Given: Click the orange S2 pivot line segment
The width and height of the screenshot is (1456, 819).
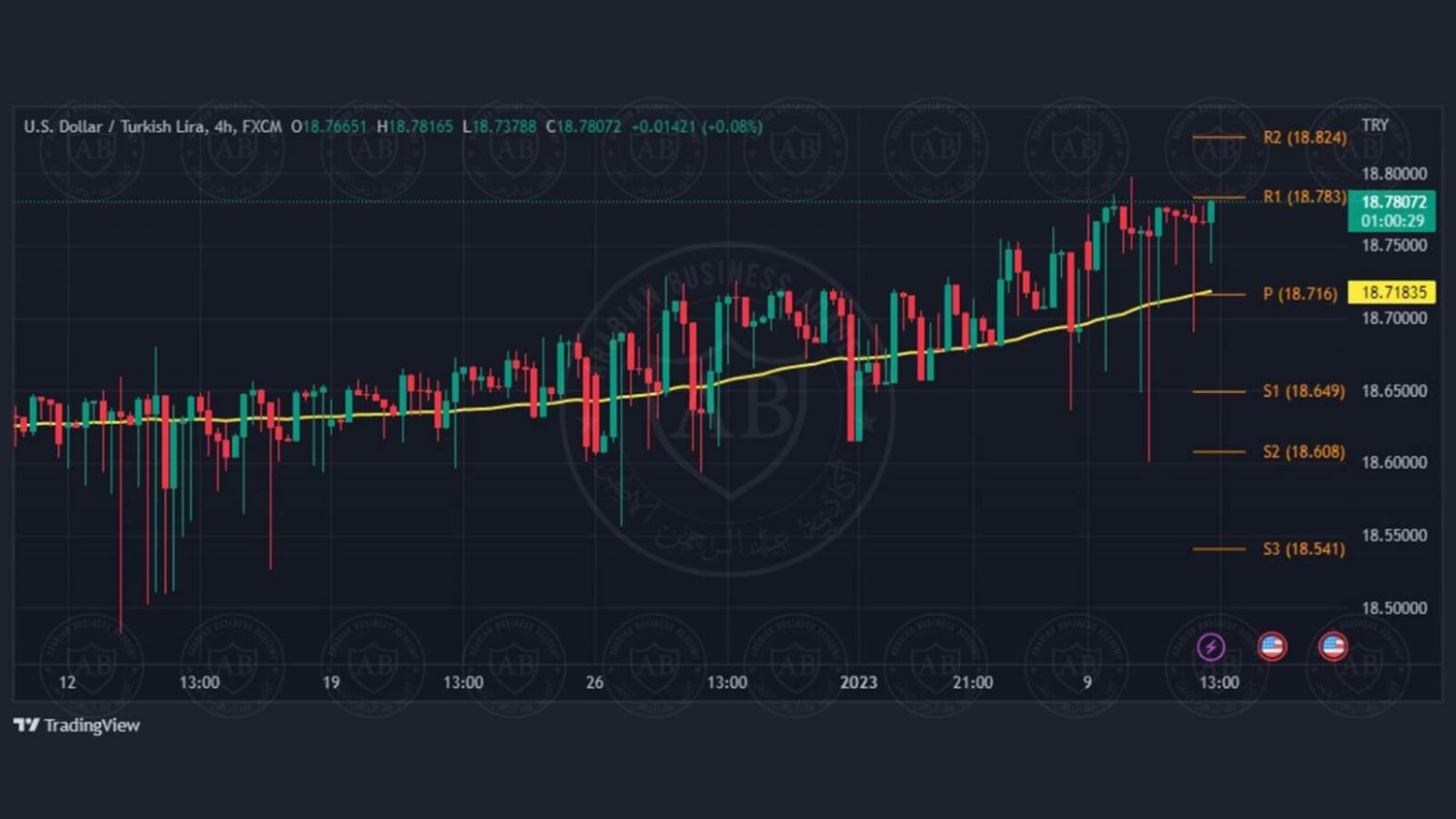Looking at the screenshot, I should [x=1218, y=451].
